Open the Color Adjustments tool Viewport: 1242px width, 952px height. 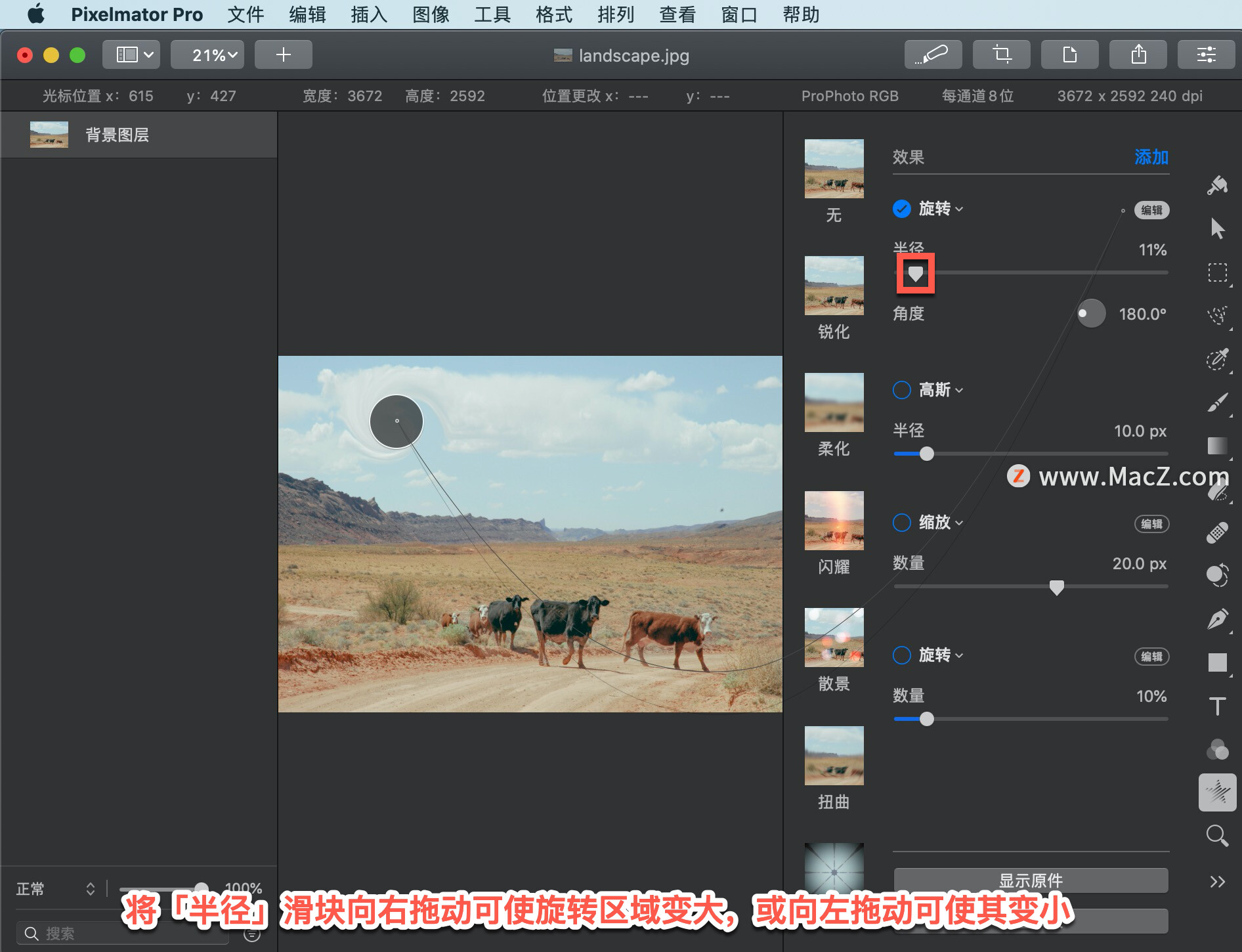click(1217, 749)
